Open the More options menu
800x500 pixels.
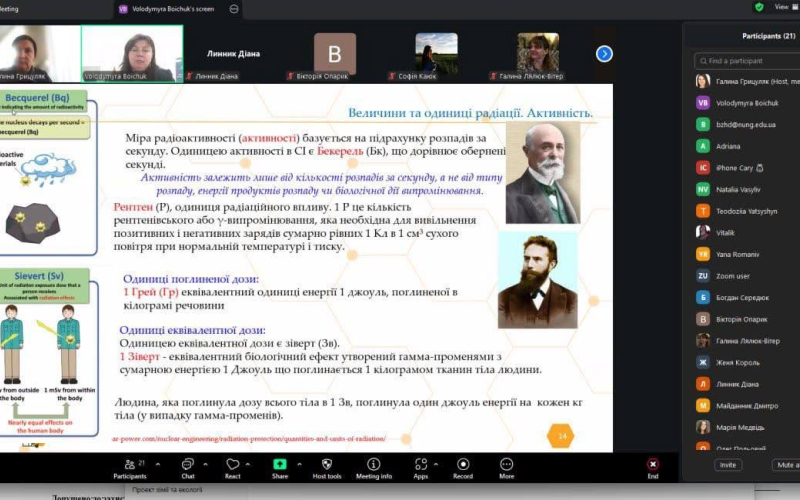[507, 467]
